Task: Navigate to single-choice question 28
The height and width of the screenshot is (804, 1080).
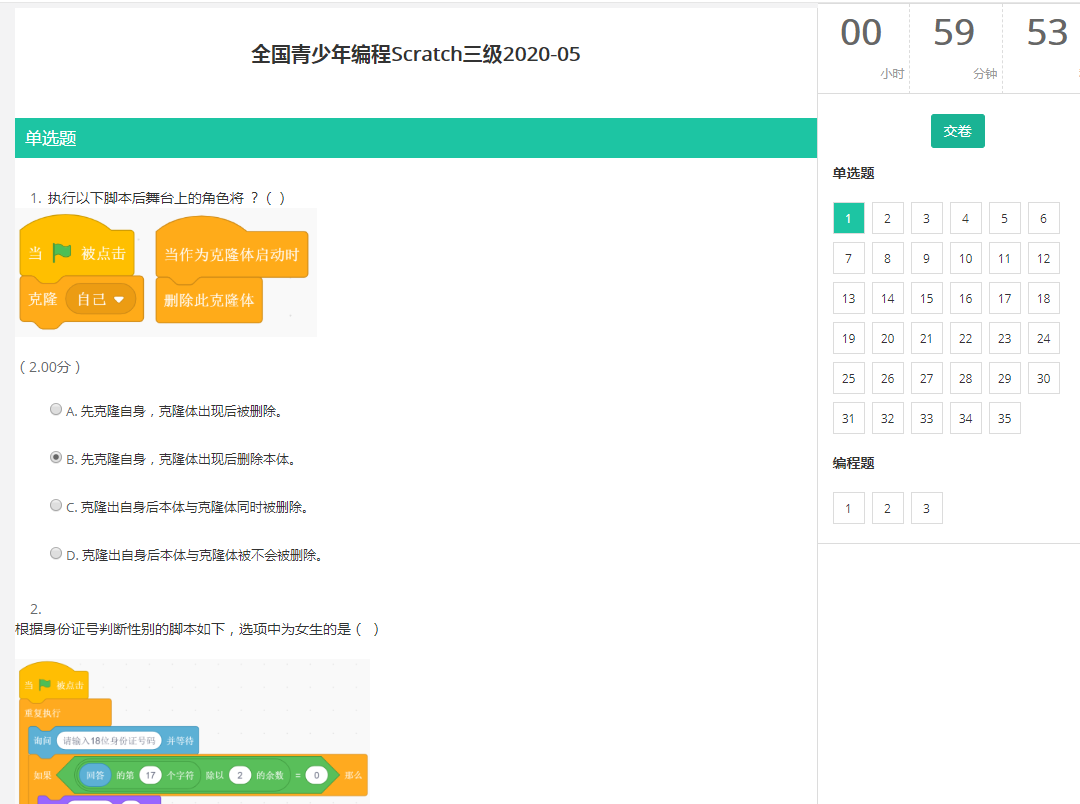Action: click(x=966, y=378)
